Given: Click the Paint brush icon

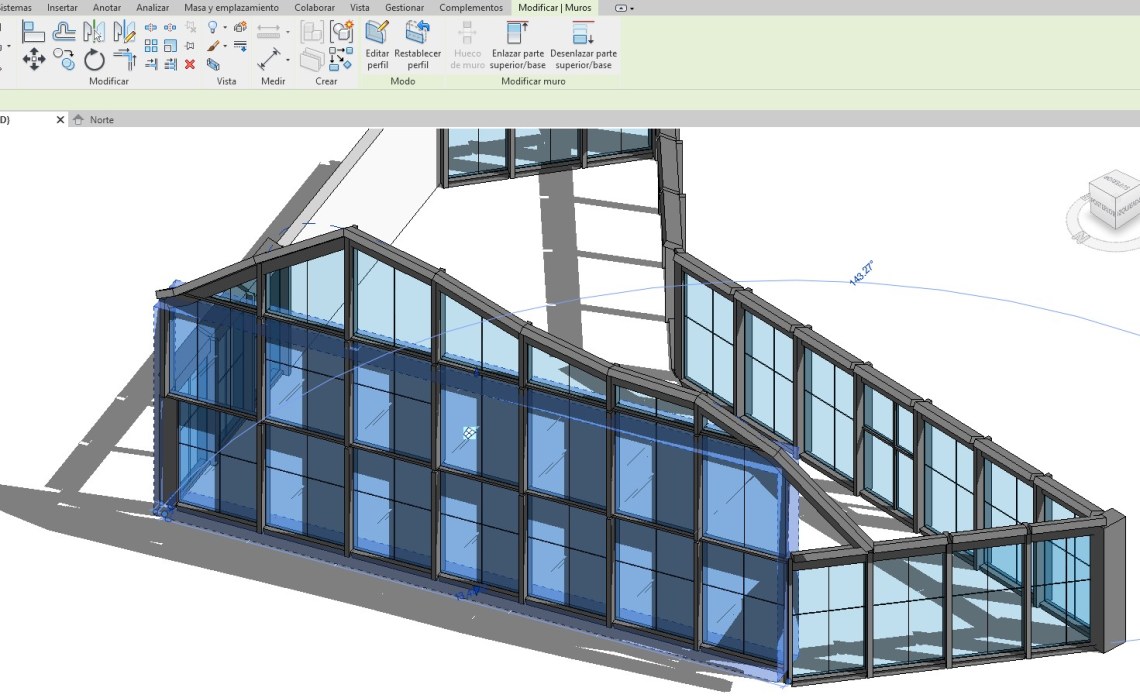Looking at the screenshot, I should [213, 46].
